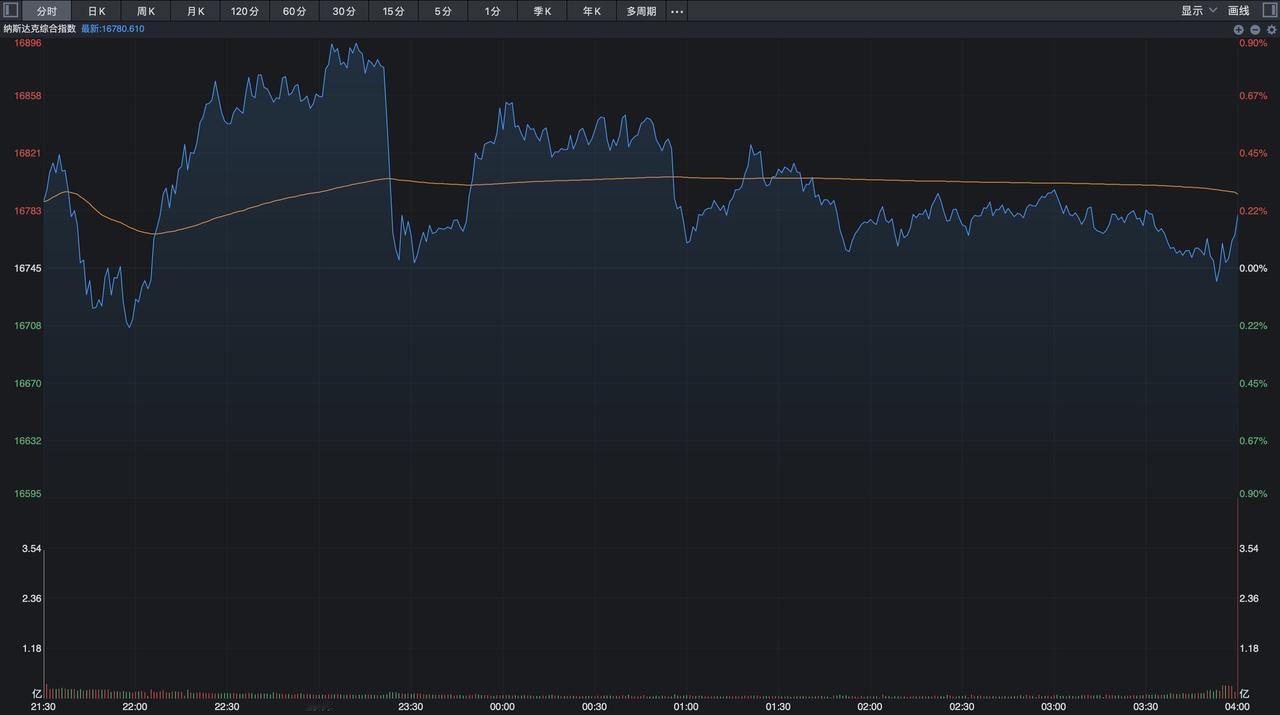Click the 16783 price axis label
This screenshot has height=715, width=1280.
(x=27, y=211)
